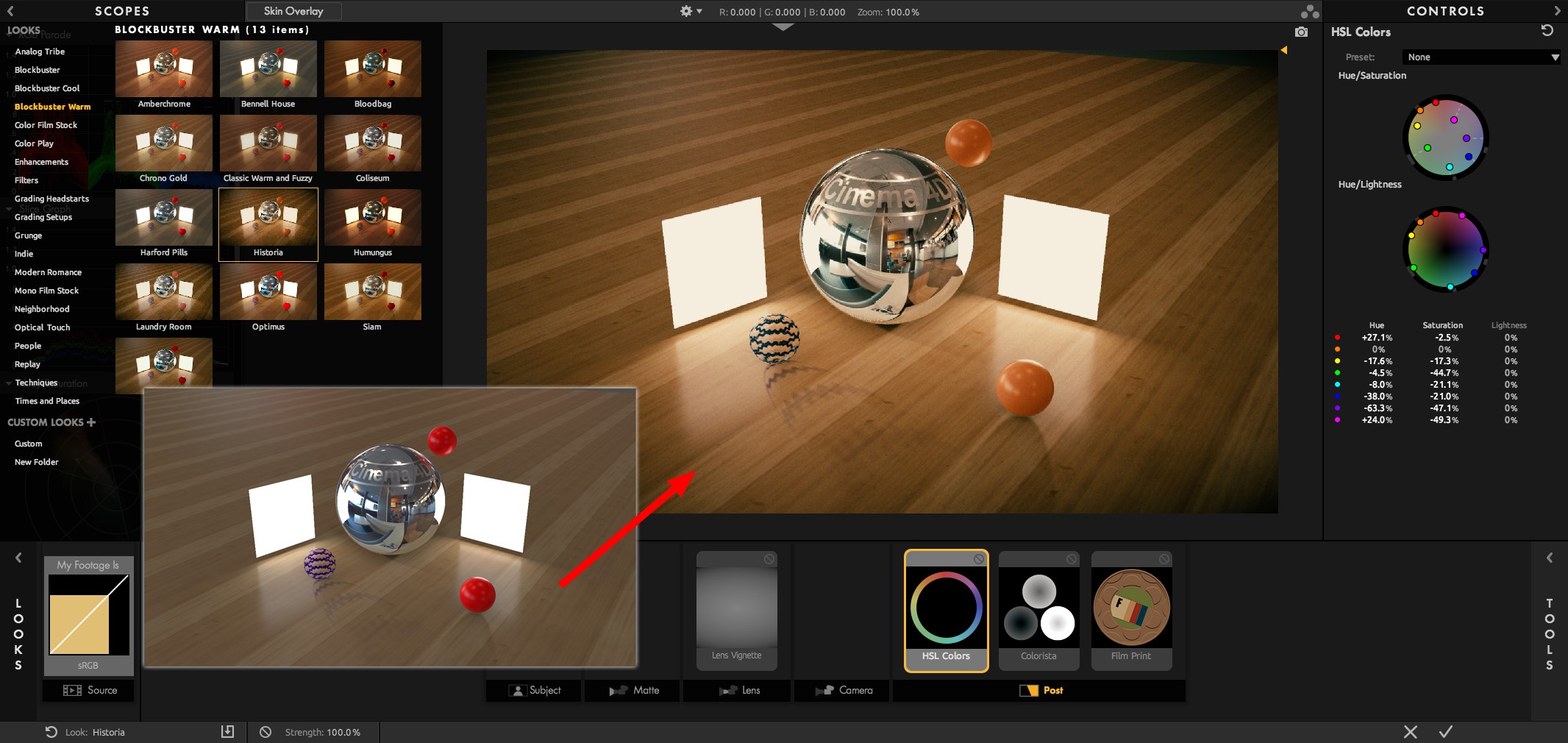Add a custom look with the plus icon

point(91,422)
